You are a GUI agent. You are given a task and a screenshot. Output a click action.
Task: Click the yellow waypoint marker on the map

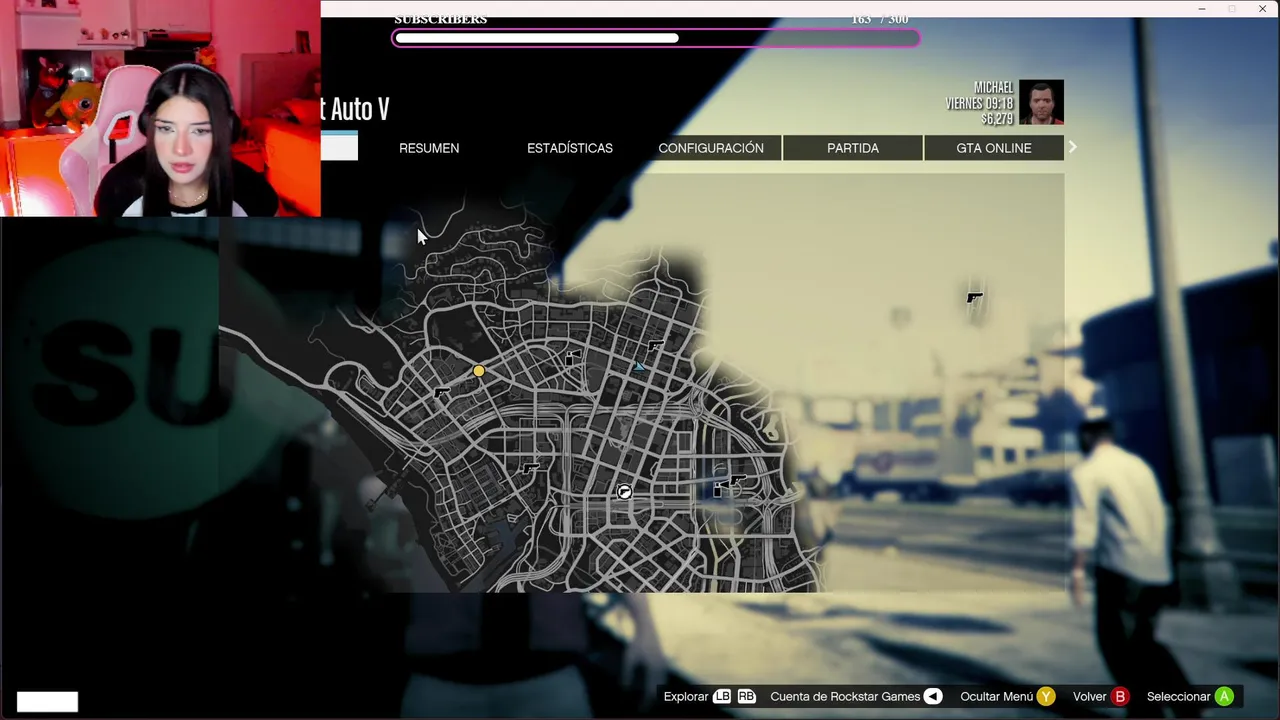click(479, 371)
